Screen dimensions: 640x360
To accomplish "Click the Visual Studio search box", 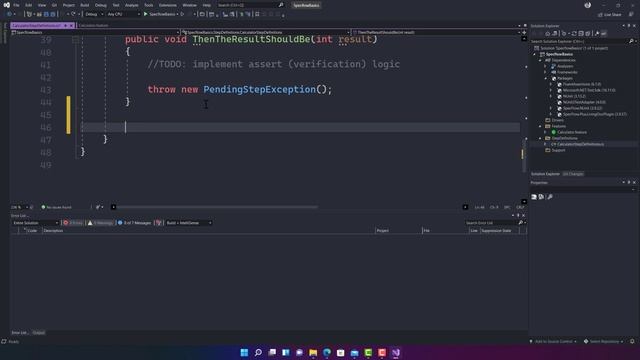I will tap(250, 5).
